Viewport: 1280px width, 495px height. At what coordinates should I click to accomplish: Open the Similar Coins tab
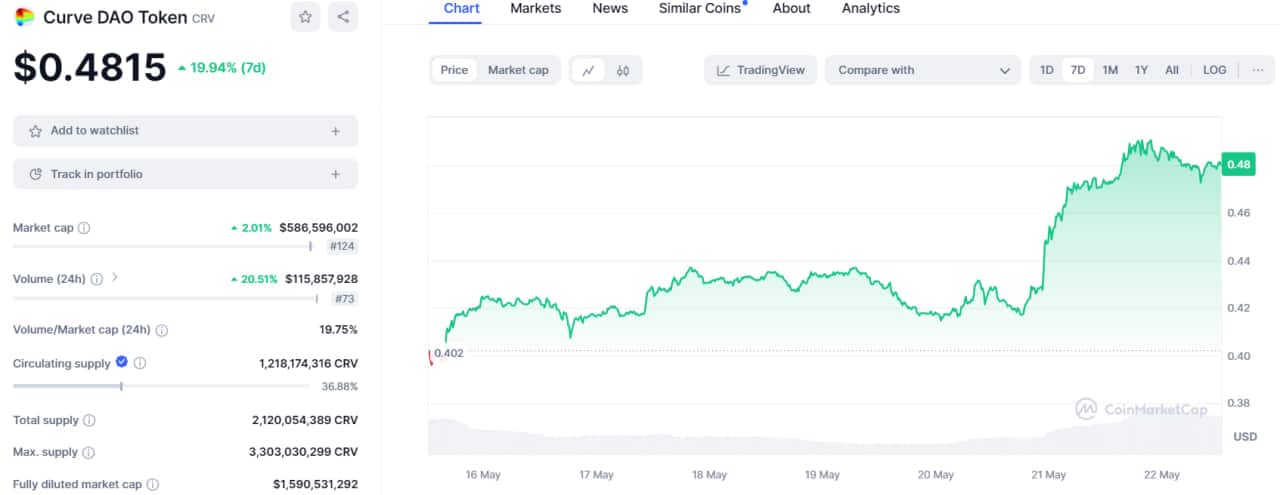(700, 8)
